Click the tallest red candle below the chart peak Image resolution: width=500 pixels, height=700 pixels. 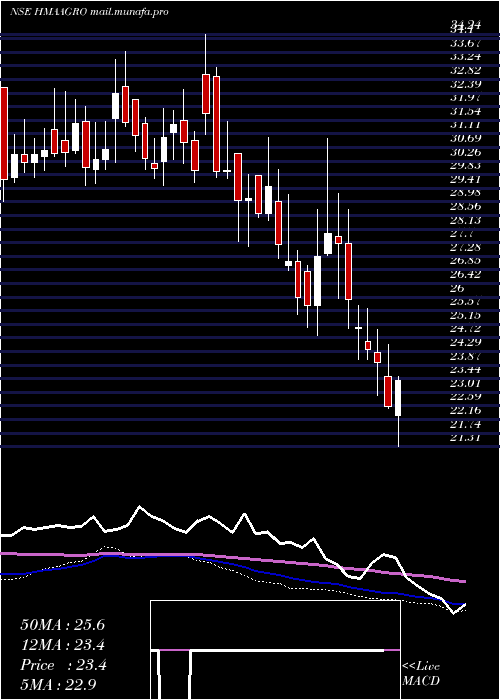tap(217, 124)
